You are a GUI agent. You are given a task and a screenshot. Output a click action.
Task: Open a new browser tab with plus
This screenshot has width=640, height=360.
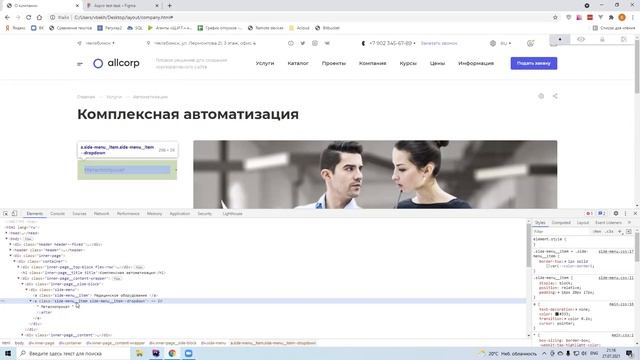pyautogui.click(x=170, y=6)
